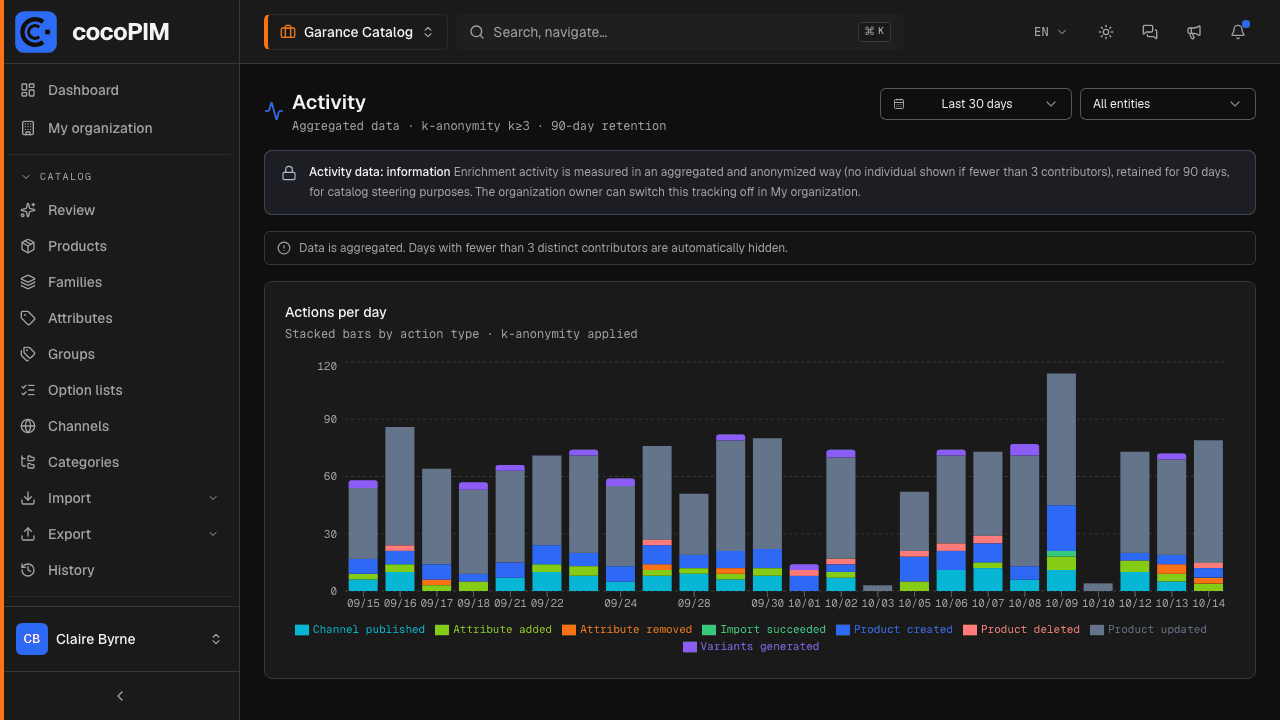Screen dimensions: 1280x720
Task: Click the Product created legend entry
Action: click(x=894, y=630)
